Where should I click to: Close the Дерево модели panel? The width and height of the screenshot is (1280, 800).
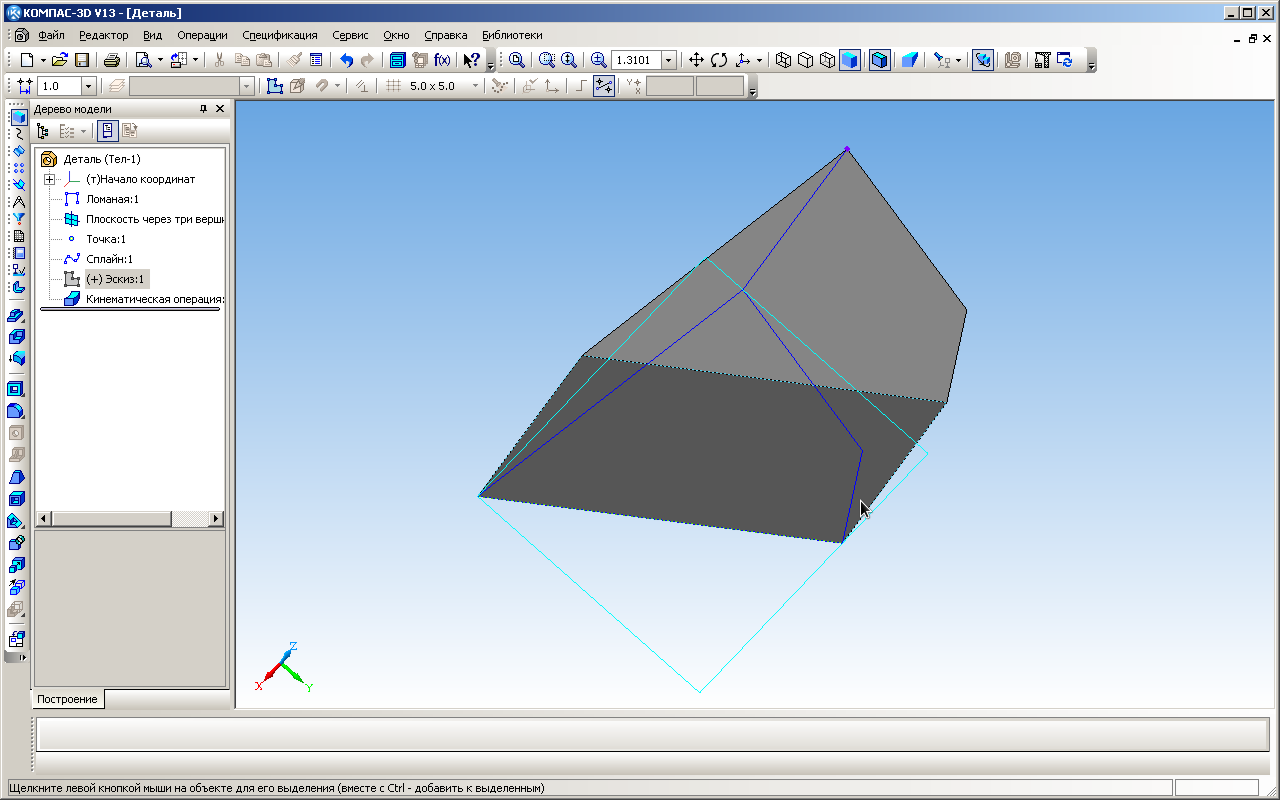[x=220, y=109]
